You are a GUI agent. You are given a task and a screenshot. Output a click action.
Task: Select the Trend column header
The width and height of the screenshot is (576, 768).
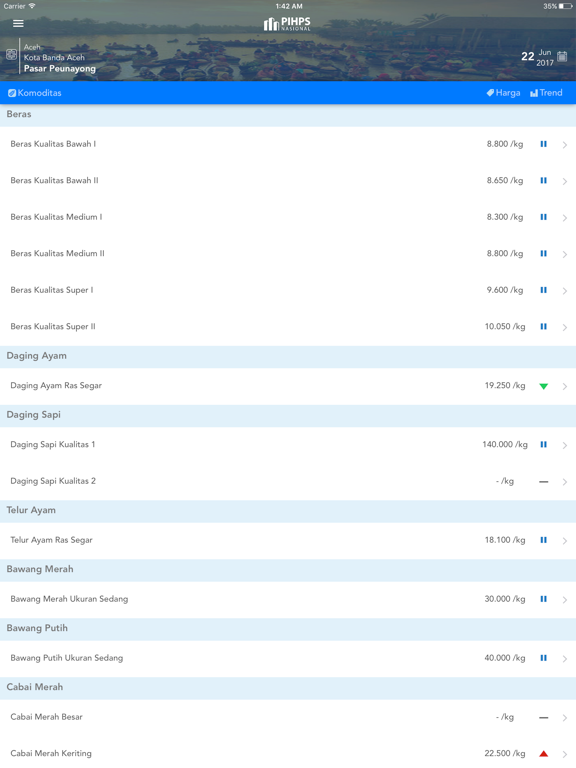click(x=546, y=93)
